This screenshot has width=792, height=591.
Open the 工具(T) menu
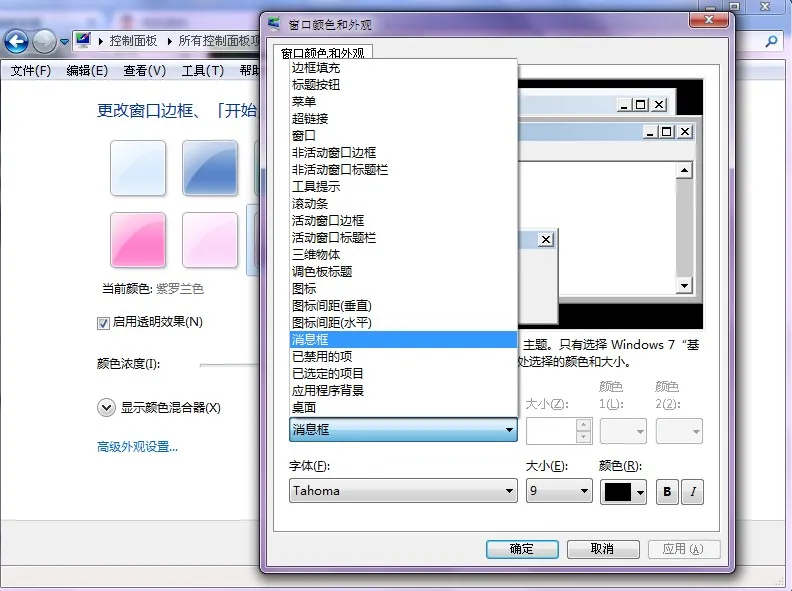click(202, 71)
